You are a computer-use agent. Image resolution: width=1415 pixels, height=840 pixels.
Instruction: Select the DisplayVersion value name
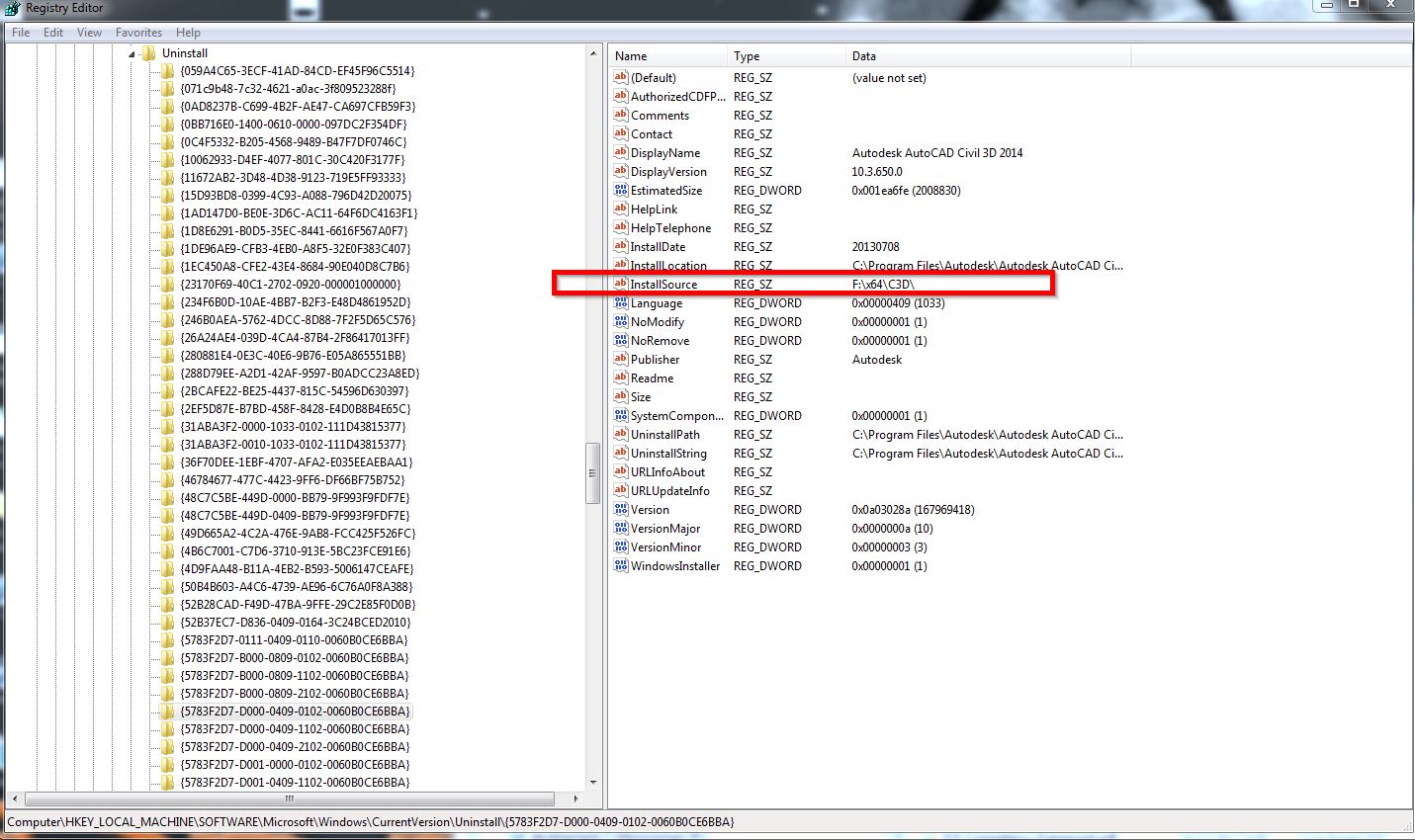point(668,172)
